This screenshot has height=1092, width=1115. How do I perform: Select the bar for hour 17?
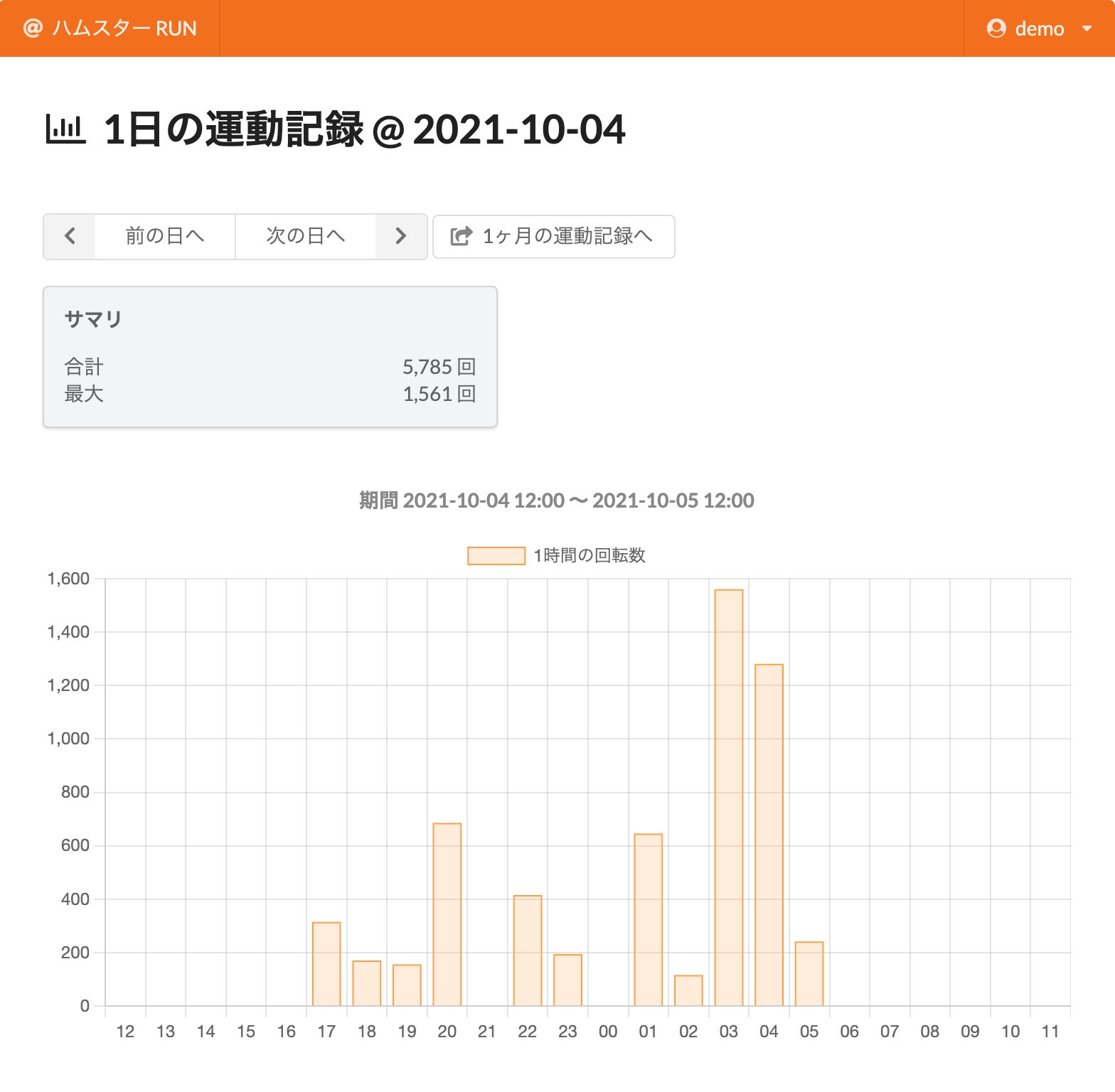326,963
